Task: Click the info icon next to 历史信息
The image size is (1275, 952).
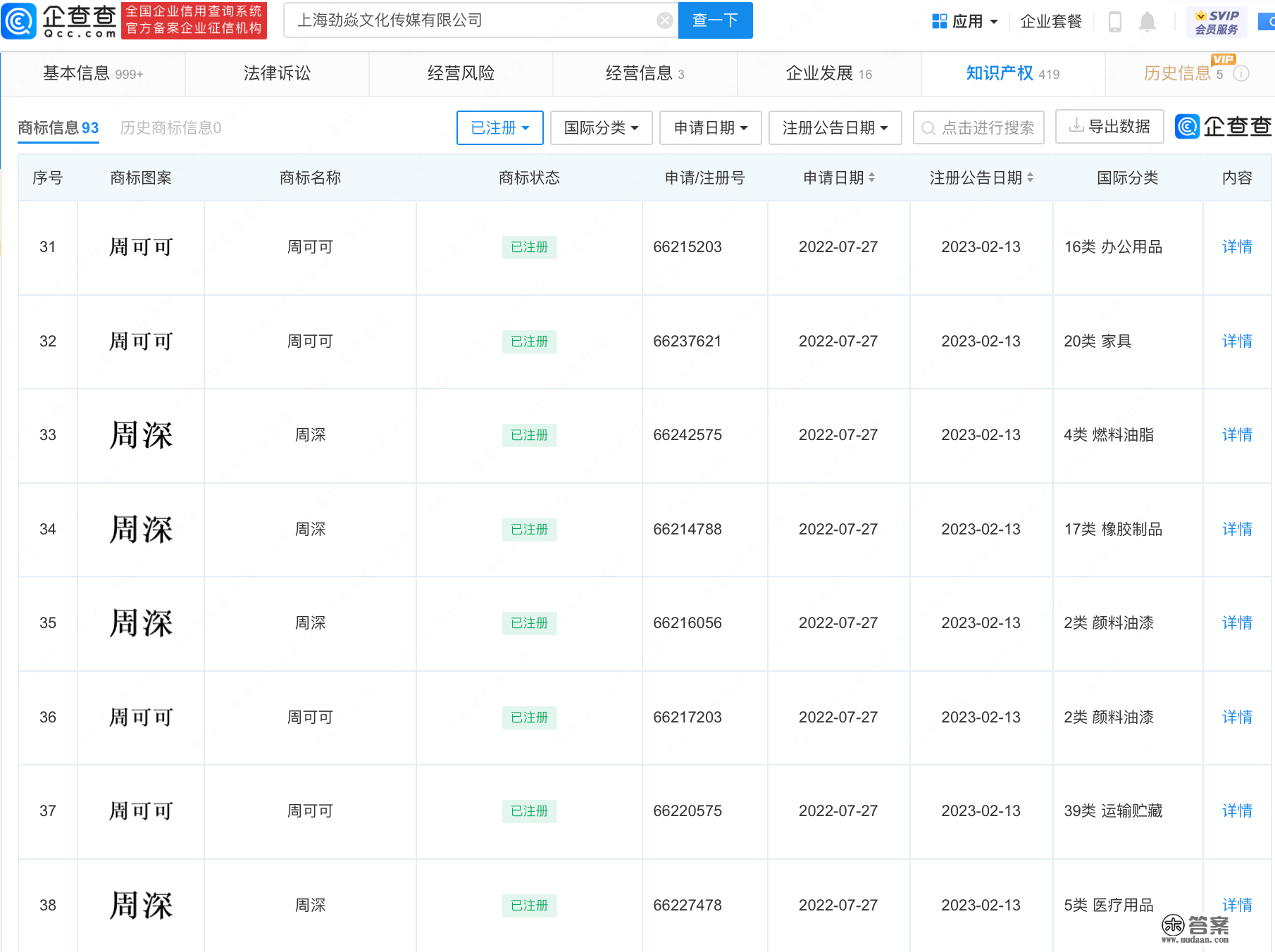Action: point(1241,73)
